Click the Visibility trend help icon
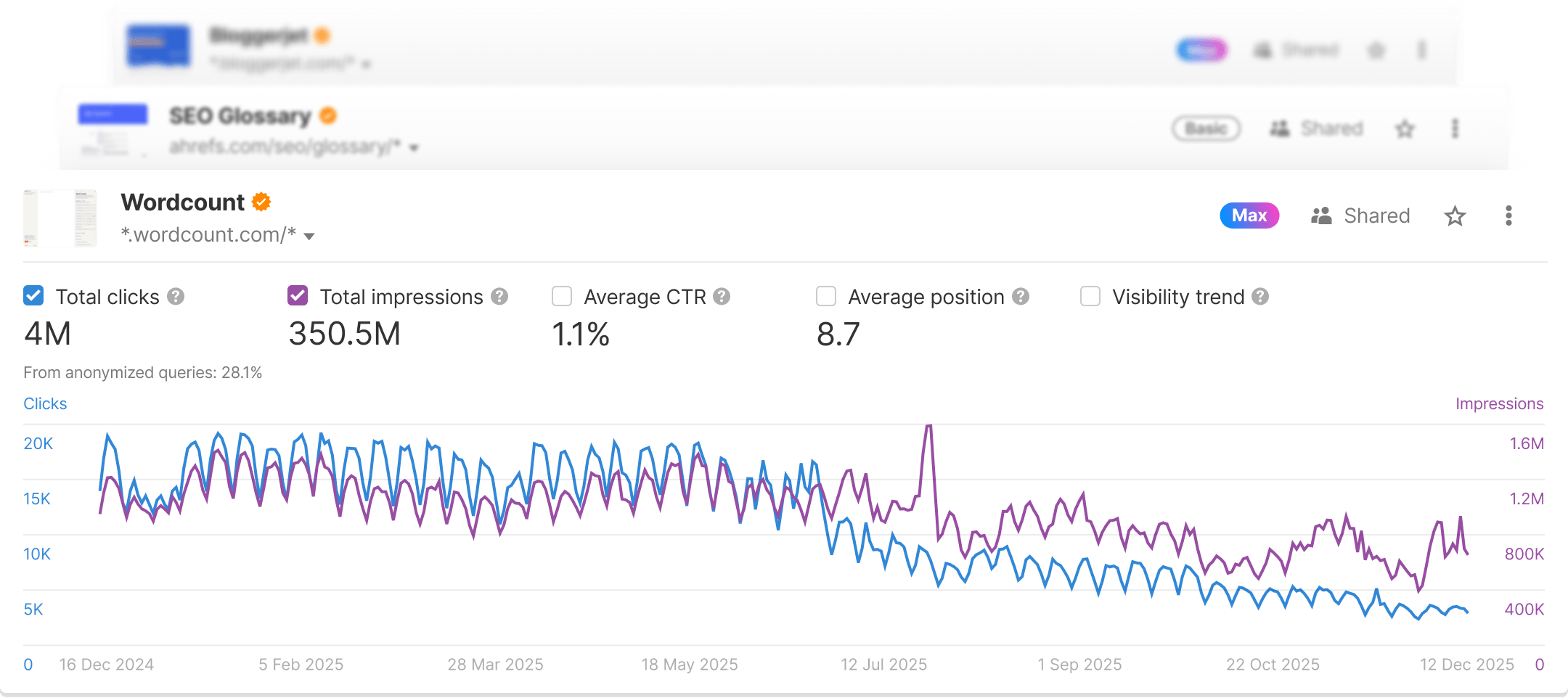This screenshot has height=698, width=1568. [1260, 297]
